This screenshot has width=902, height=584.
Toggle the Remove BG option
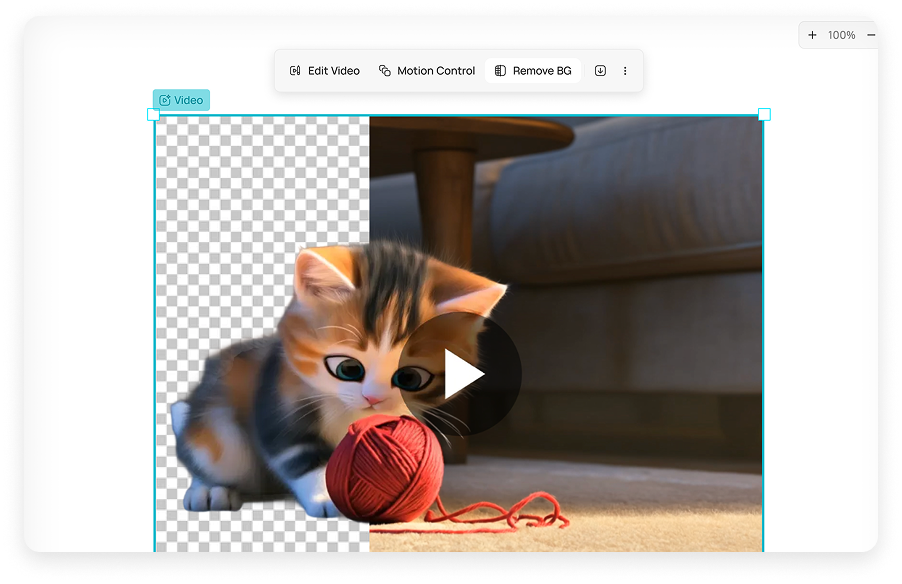533,70
